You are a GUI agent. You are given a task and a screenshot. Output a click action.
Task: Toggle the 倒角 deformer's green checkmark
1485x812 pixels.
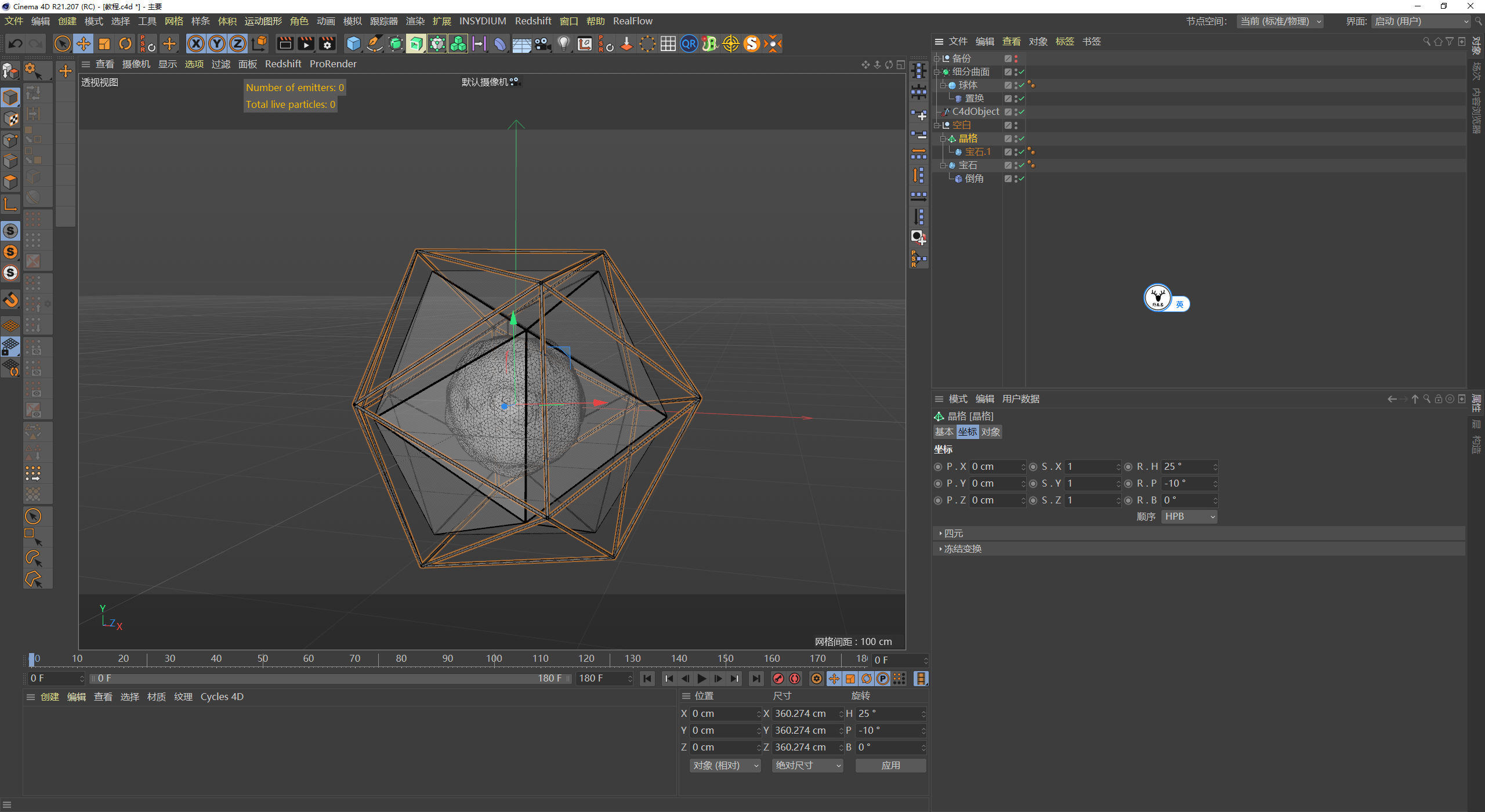click(1022, 179)
